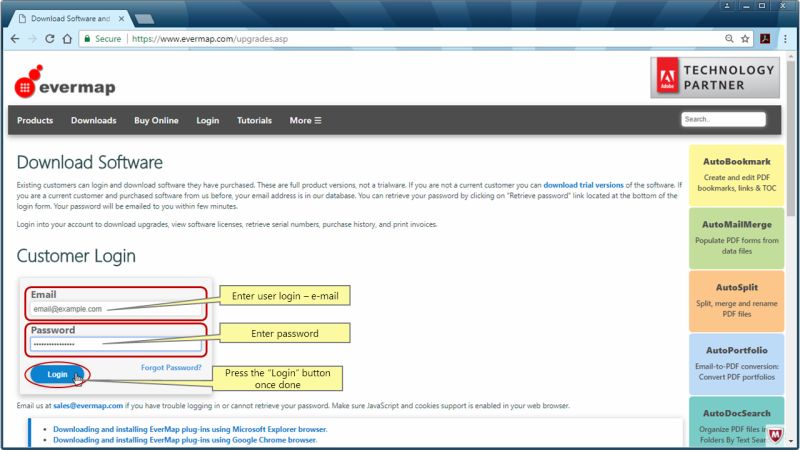
Task: Click the Secure padlock icon
Action: point(87,39)
